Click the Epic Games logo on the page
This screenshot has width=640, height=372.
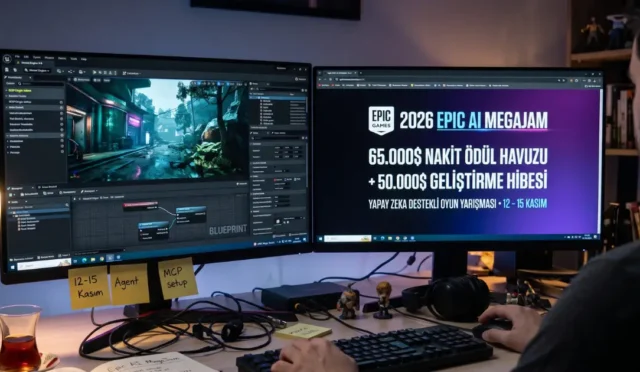point(381,120)
